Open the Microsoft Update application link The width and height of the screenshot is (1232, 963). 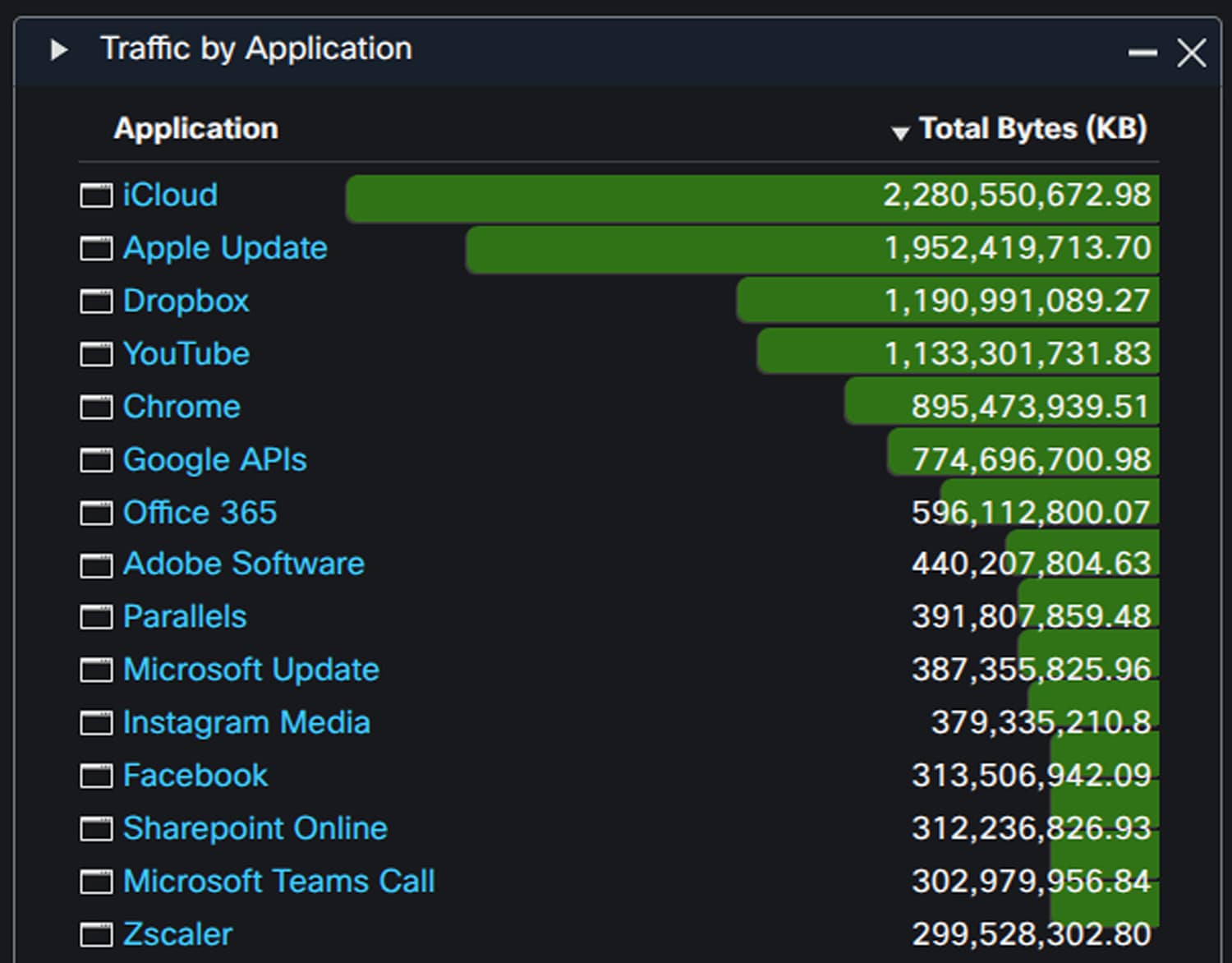[x=251, y=670]
